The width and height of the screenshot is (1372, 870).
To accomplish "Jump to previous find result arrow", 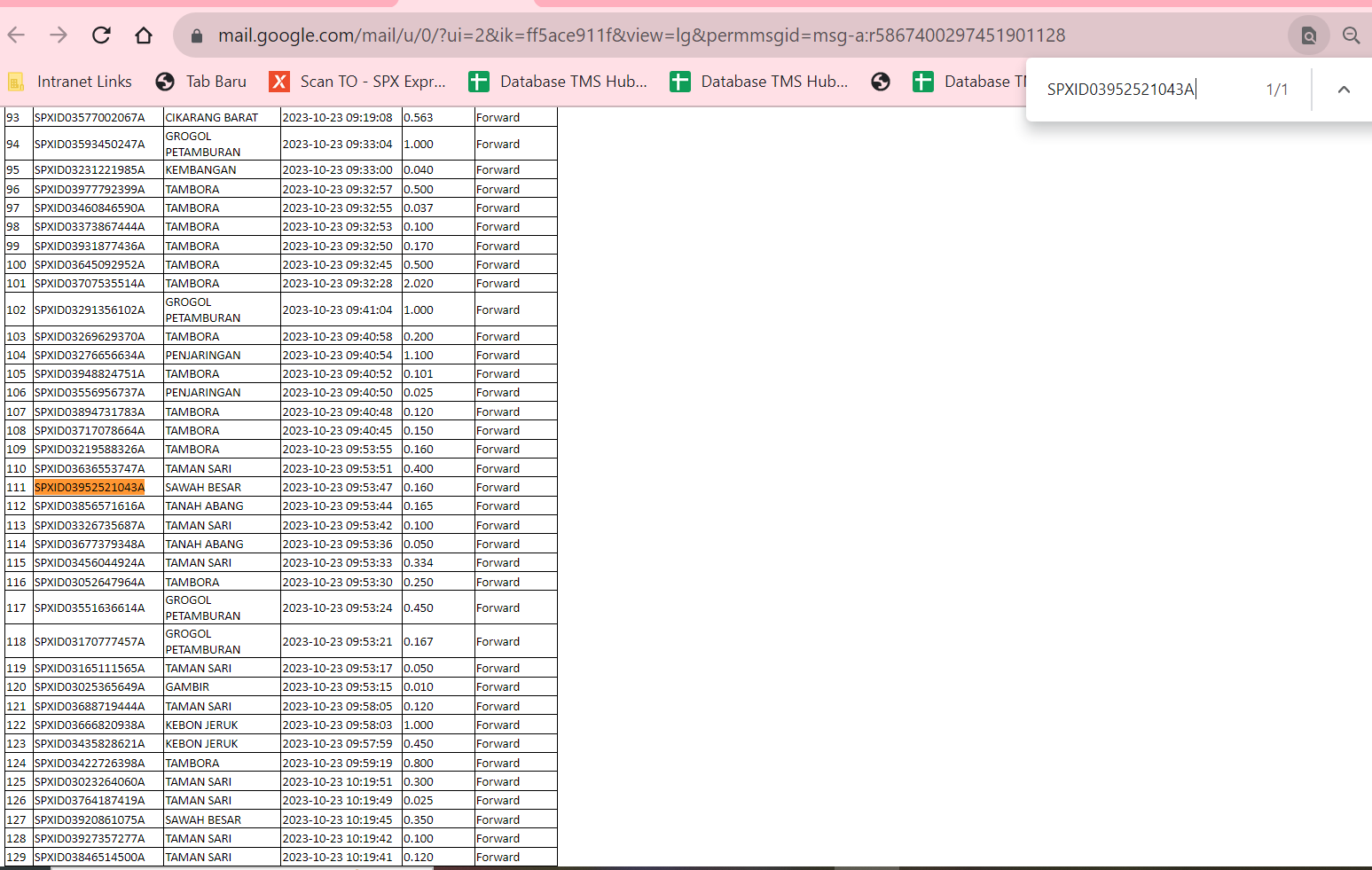I will (x=1344, y=90).
